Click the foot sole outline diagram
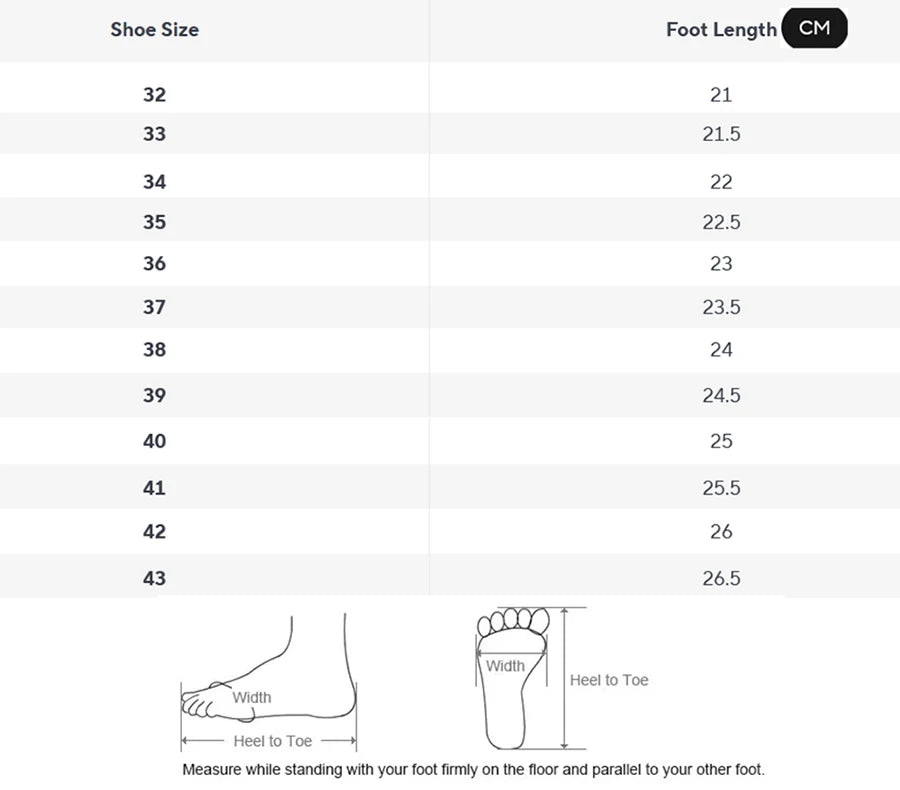The image size is (900, 790). (x=513, y=679)
